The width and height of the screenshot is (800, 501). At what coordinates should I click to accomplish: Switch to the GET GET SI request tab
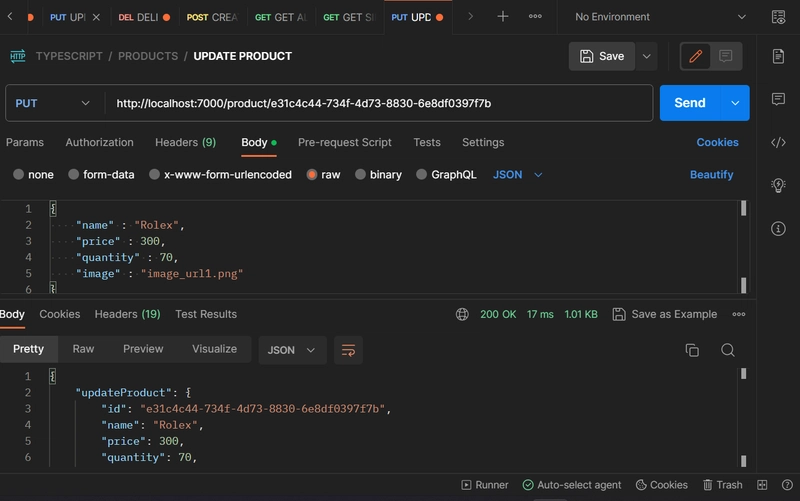click(349, 17)
